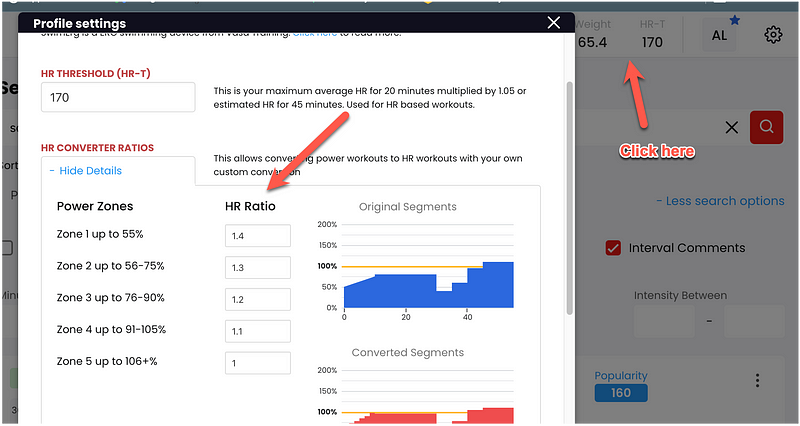Edit the Zone 2 HR ratio field

pyautogui.click(x=258, y=268)
